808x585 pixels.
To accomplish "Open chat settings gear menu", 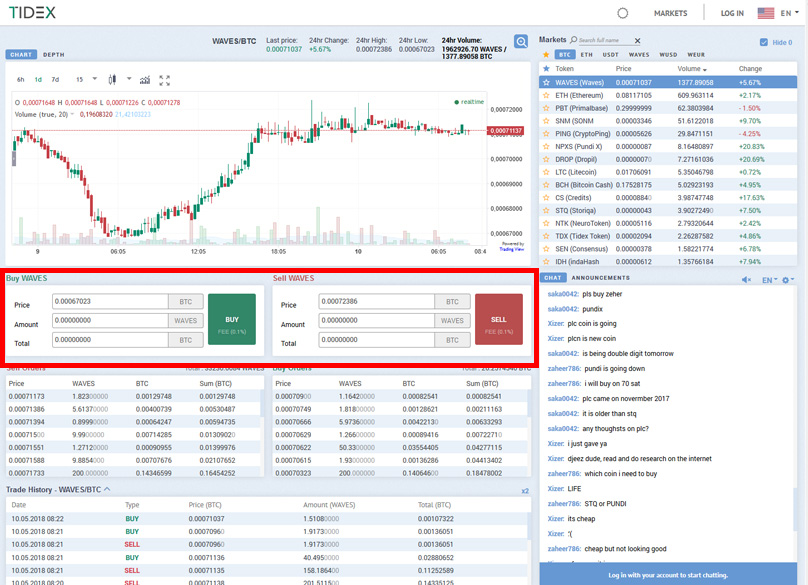I will 786,280.
